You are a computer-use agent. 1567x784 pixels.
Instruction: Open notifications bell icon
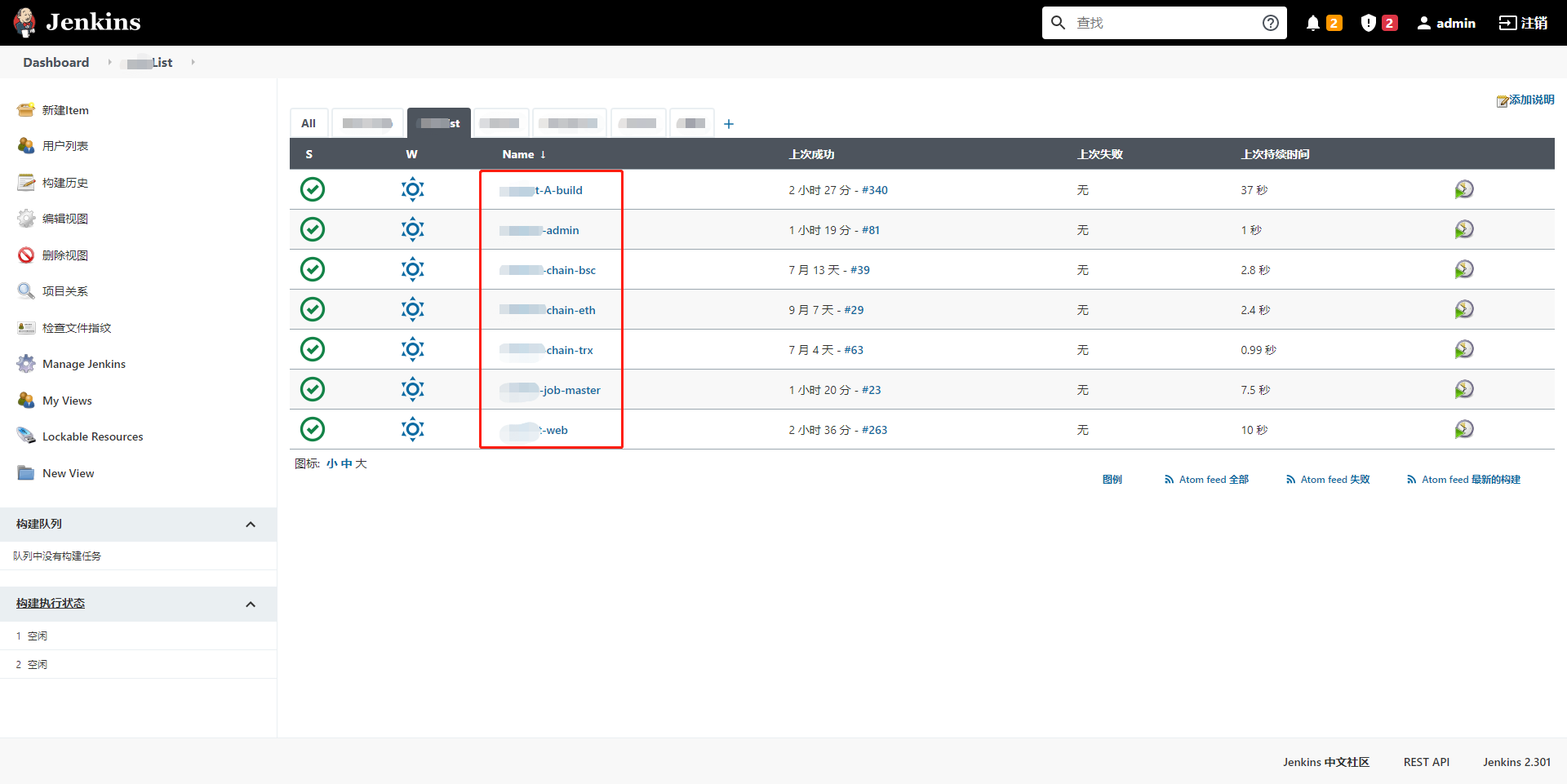tap(1312, 23)
